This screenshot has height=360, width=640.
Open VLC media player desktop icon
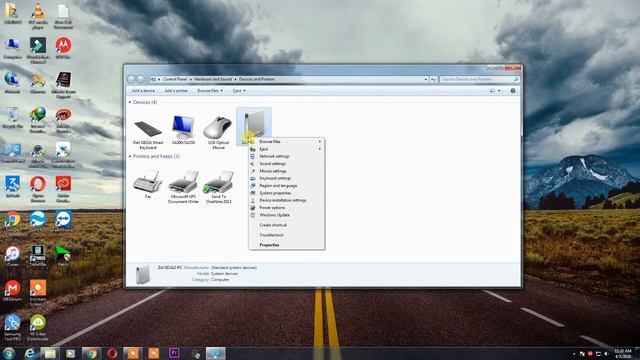click(38, 16)
